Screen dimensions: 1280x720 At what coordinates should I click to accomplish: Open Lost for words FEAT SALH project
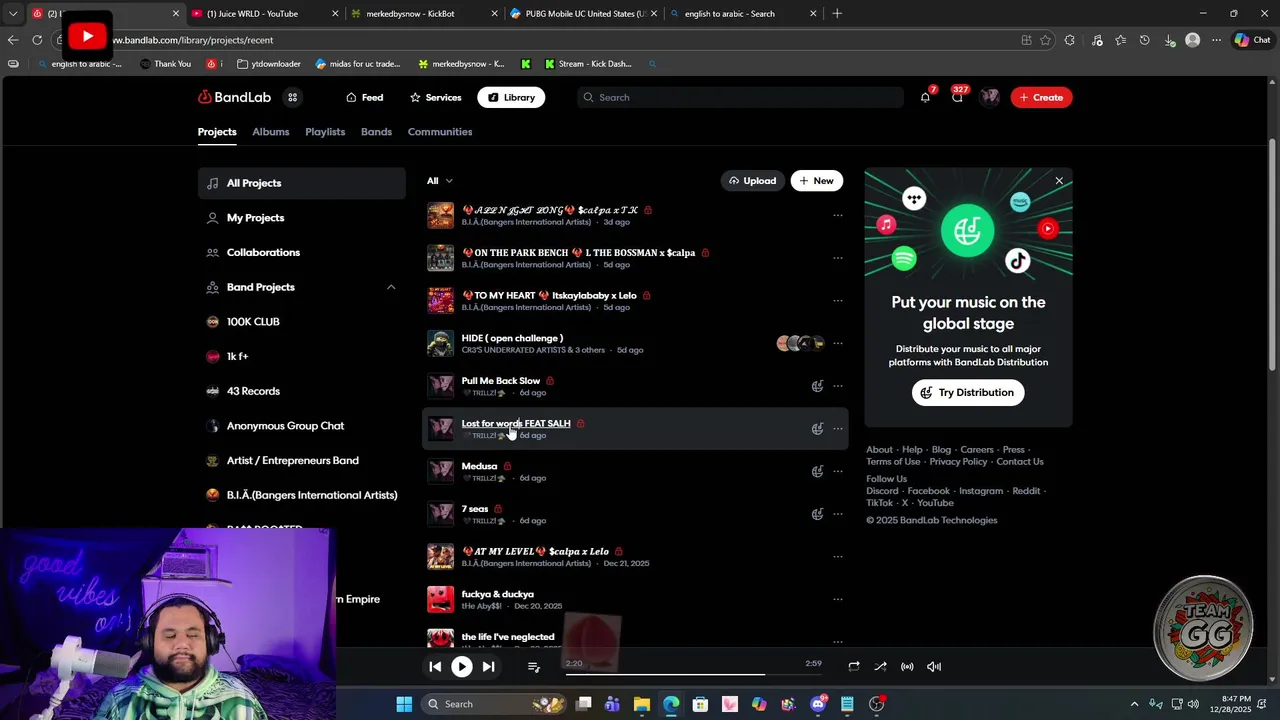515,423
